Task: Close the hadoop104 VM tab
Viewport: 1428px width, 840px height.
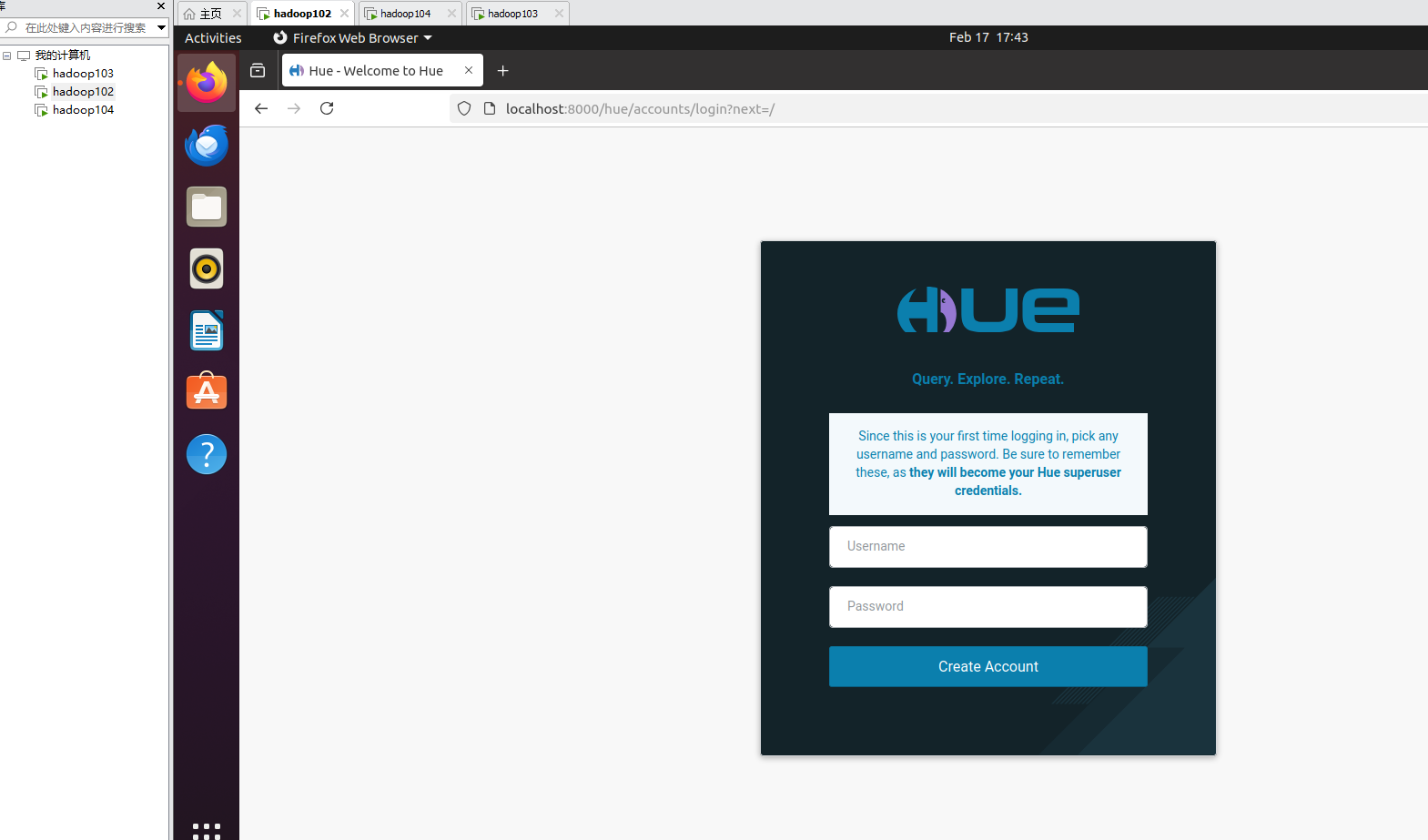Action: pos(451,14)
